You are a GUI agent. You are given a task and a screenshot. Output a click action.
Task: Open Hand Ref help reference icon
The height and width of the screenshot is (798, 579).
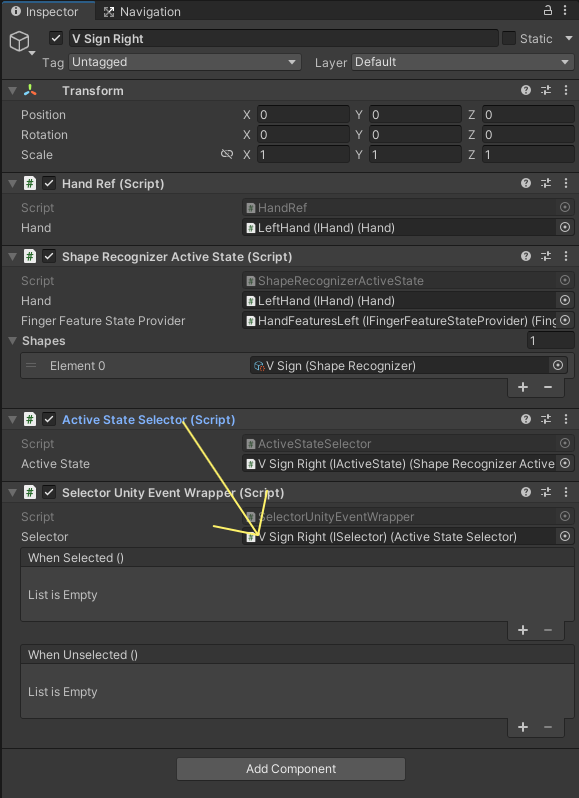pyautogui.click(x=526, y=184)
